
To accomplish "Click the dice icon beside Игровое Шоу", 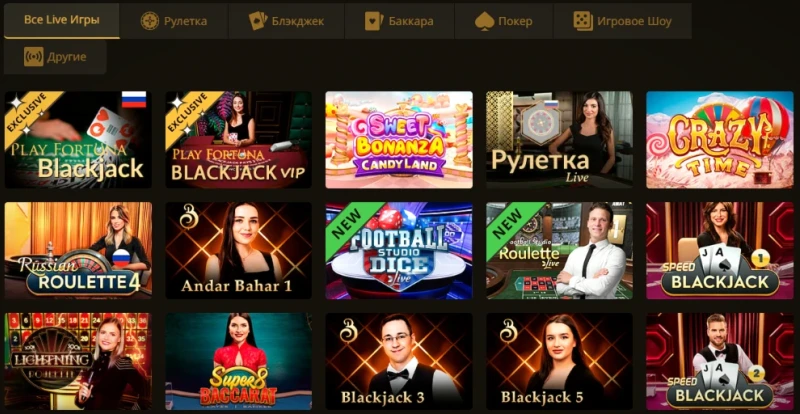I will pyautogui.click(x=583, y=21).
